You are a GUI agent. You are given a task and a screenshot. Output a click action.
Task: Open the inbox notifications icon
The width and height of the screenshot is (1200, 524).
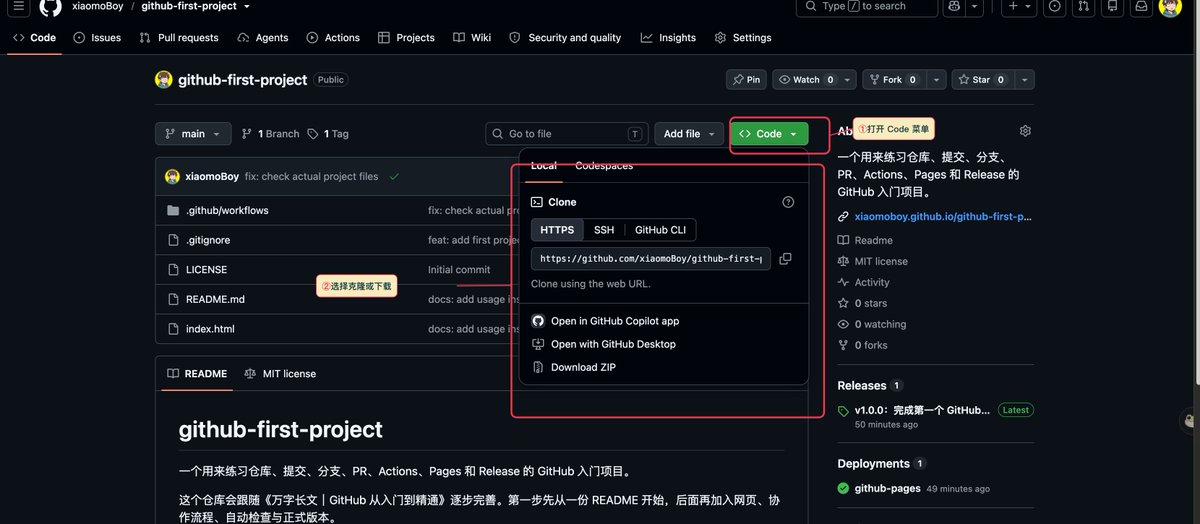tap(1141, 6)
